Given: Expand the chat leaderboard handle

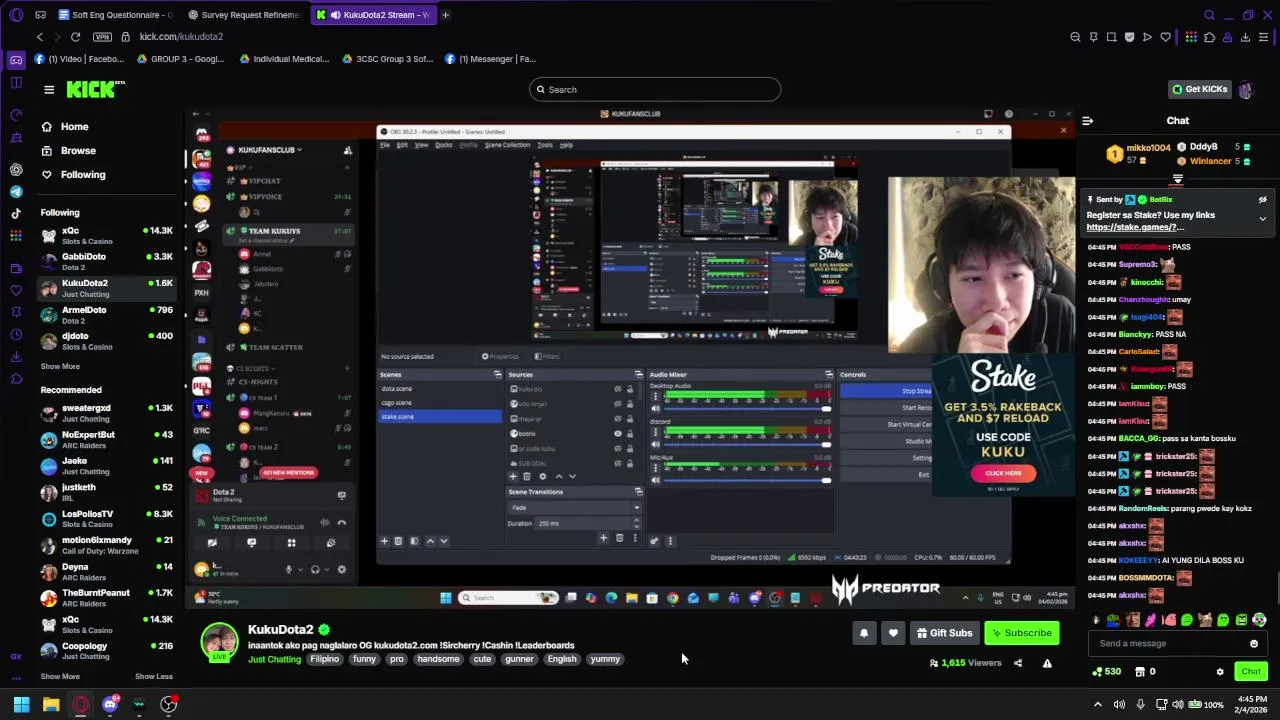Looking at the screenshot, I should coord(1178,179).
